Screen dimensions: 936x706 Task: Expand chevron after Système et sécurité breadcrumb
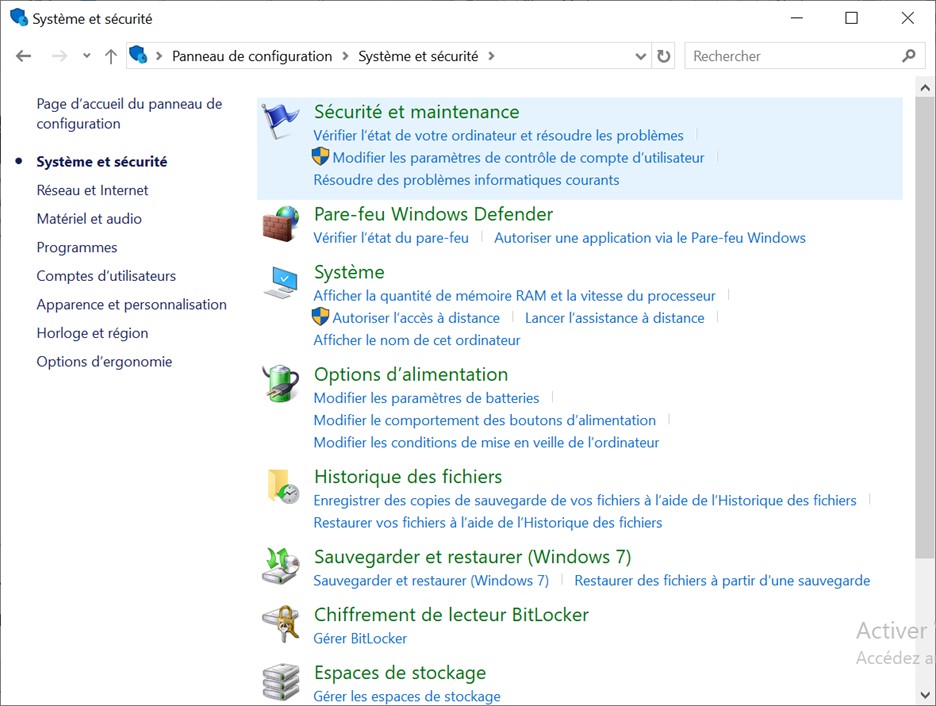tap(491, 56)
